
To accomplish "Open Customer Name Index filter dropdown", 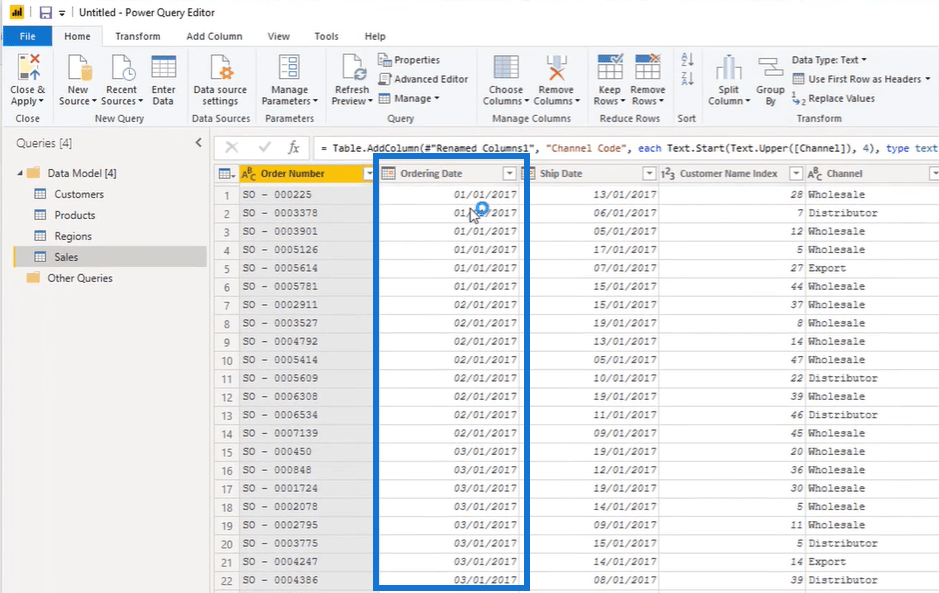I will tap(795, 174).
